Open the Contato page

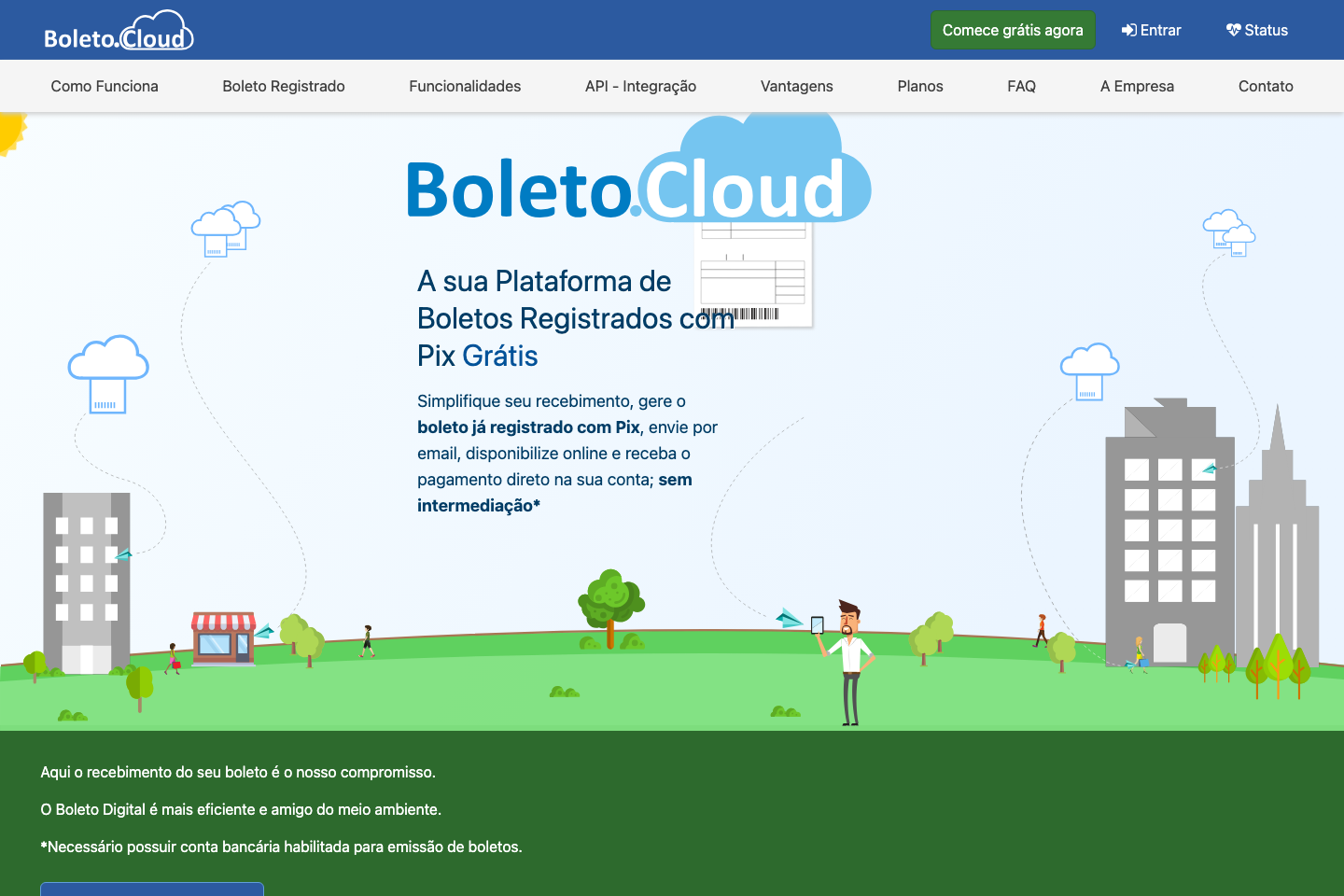pos(1266,86)
